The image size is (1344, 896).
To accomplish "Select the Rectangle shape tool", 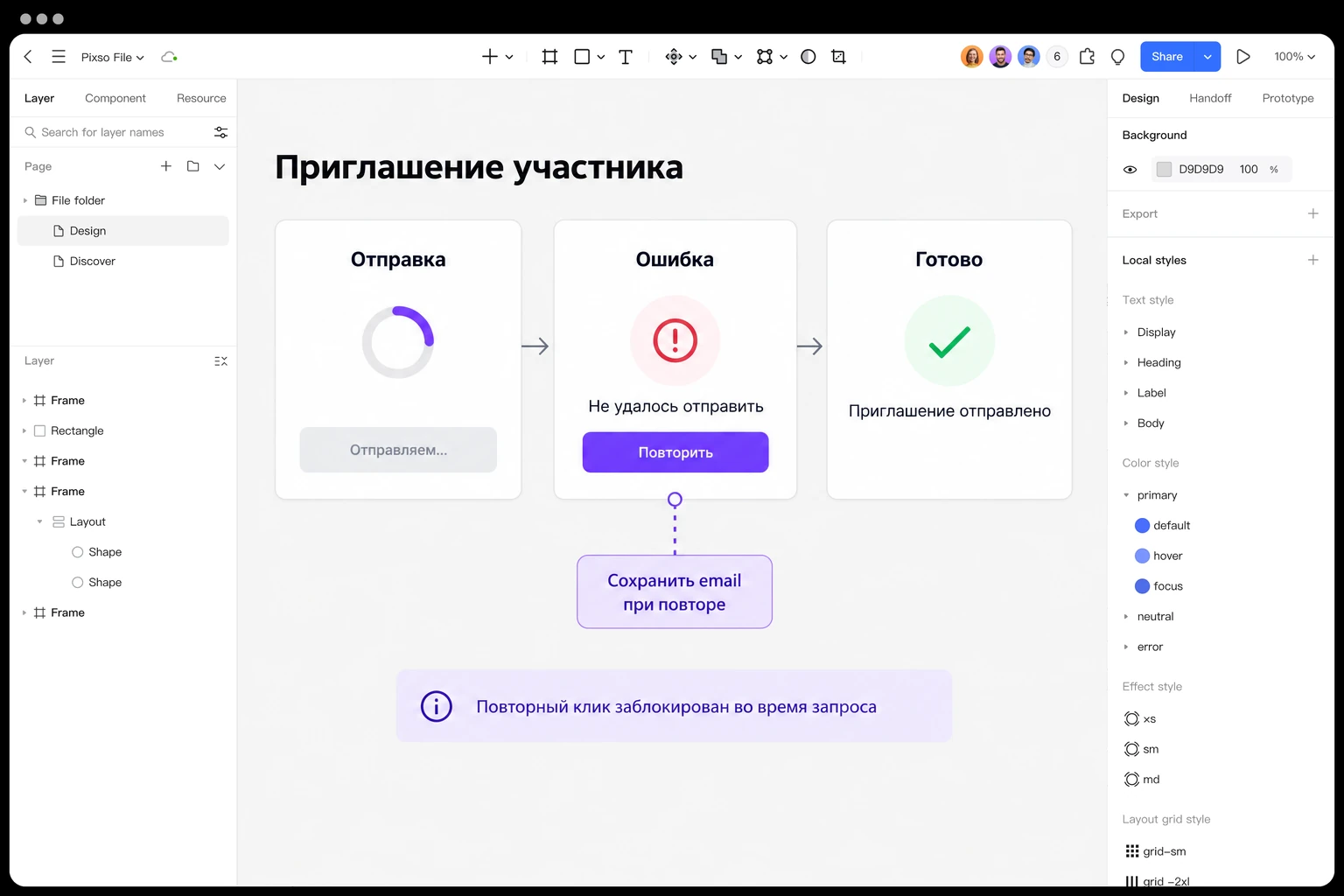I will tap(582, 57).
